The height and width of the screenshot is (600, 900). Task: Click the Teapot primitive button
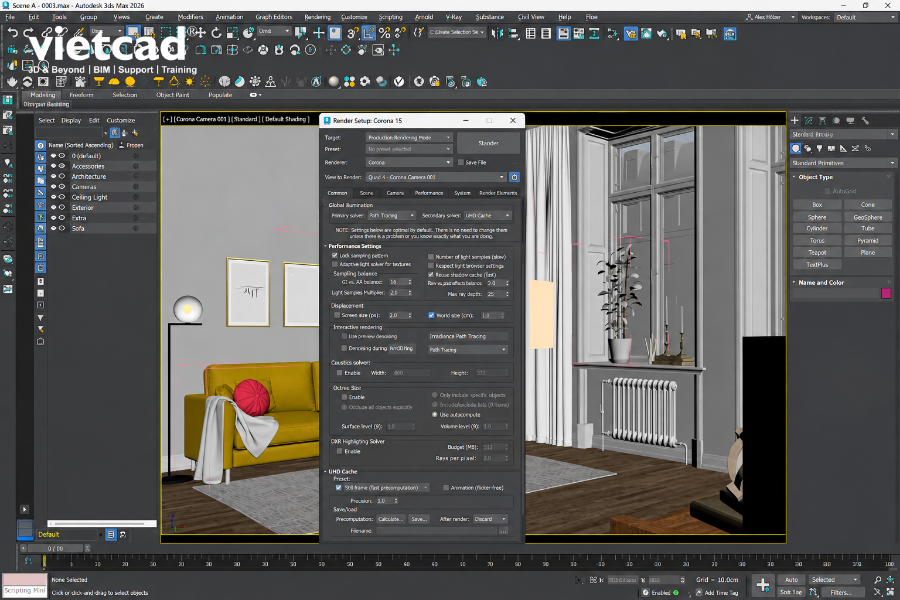(x=817, y=253)
